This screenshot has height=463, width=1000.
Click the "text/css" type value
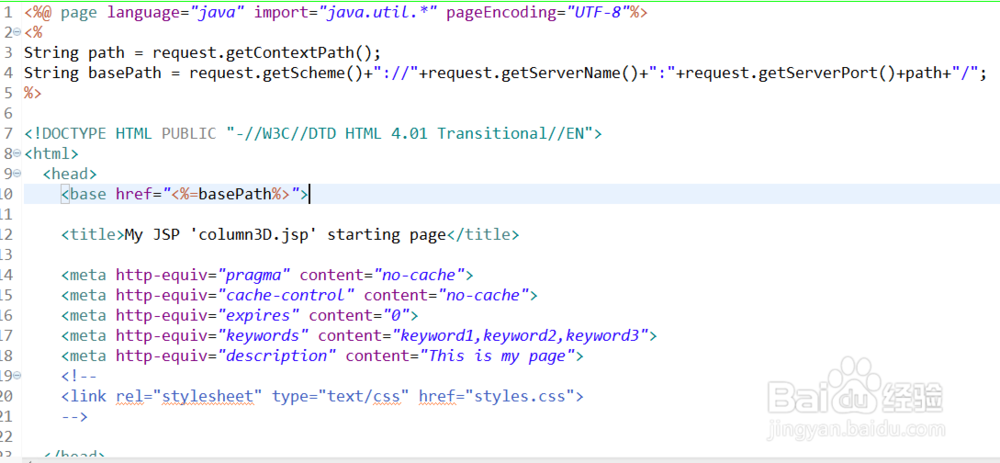coord(364,396)
